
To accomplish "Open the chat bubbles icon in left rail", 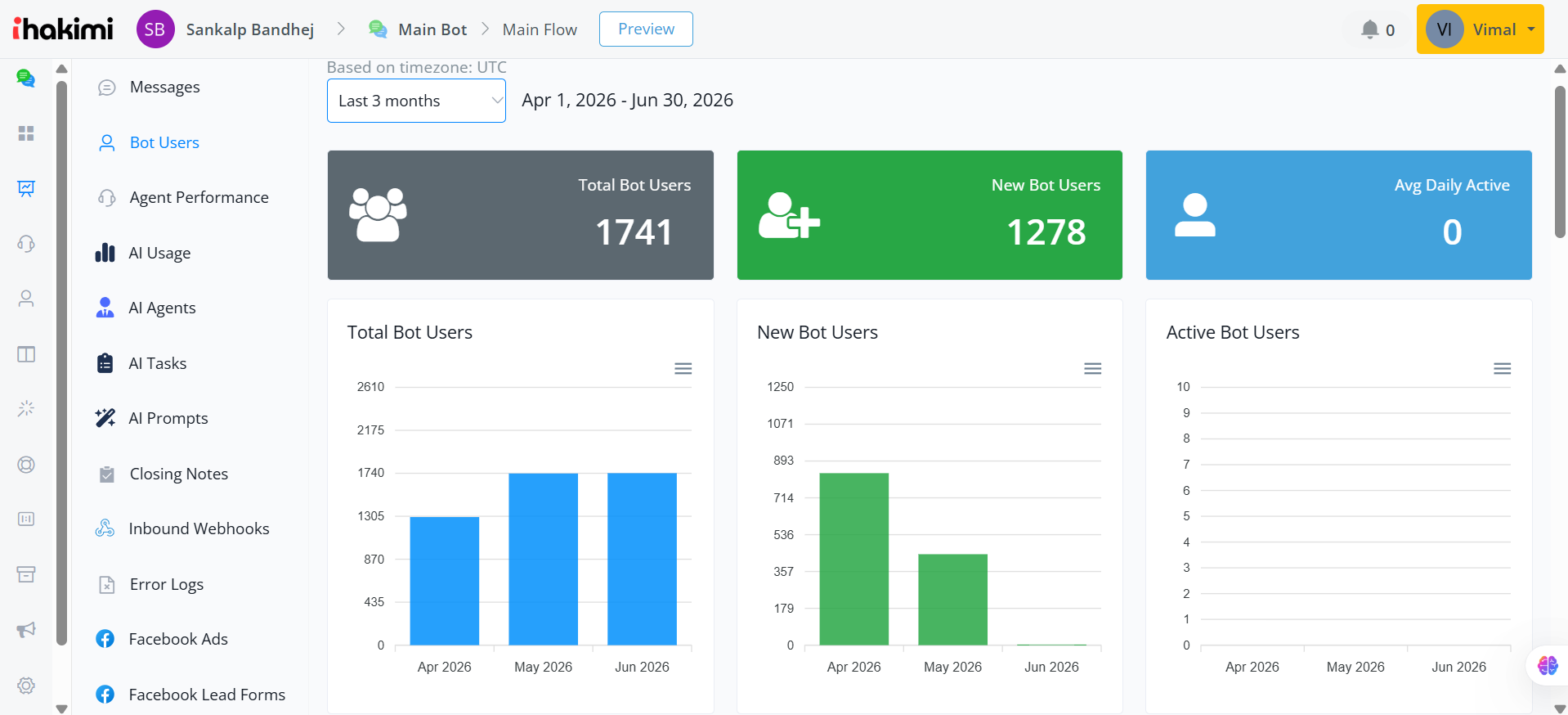I will (26, 79).
